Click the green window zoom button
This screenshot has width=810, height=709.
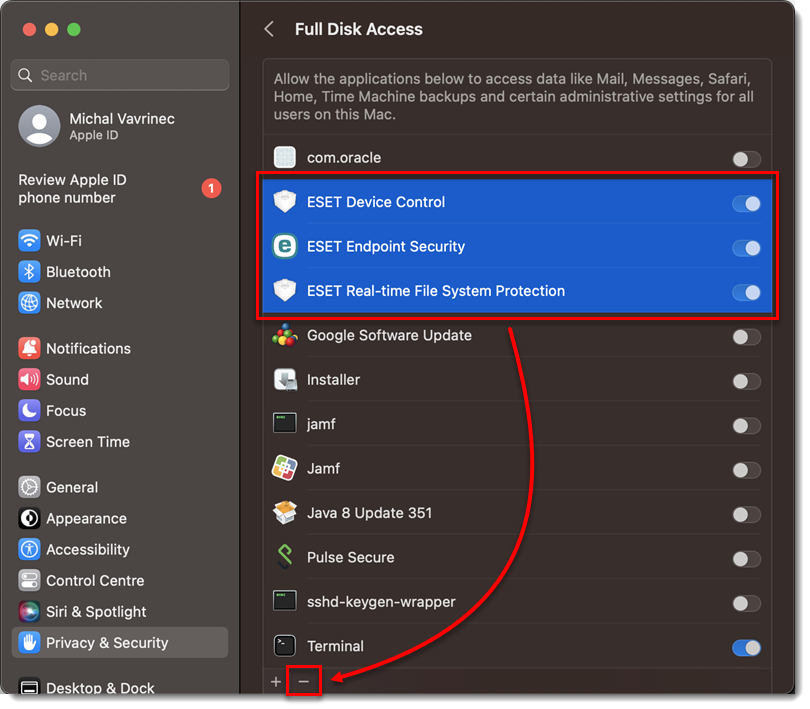click(x=74, y=29)
